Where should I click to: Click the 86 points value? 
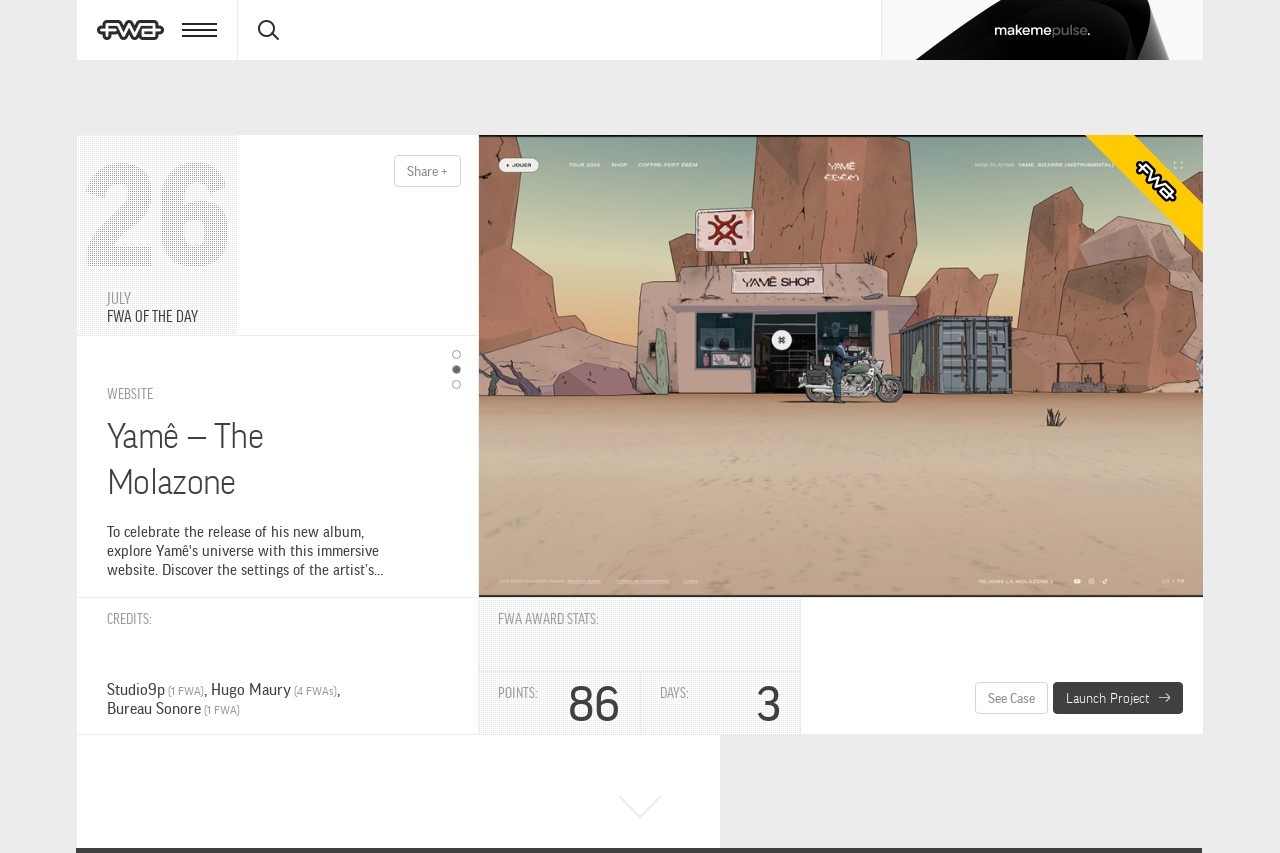(x=594, y=704)
